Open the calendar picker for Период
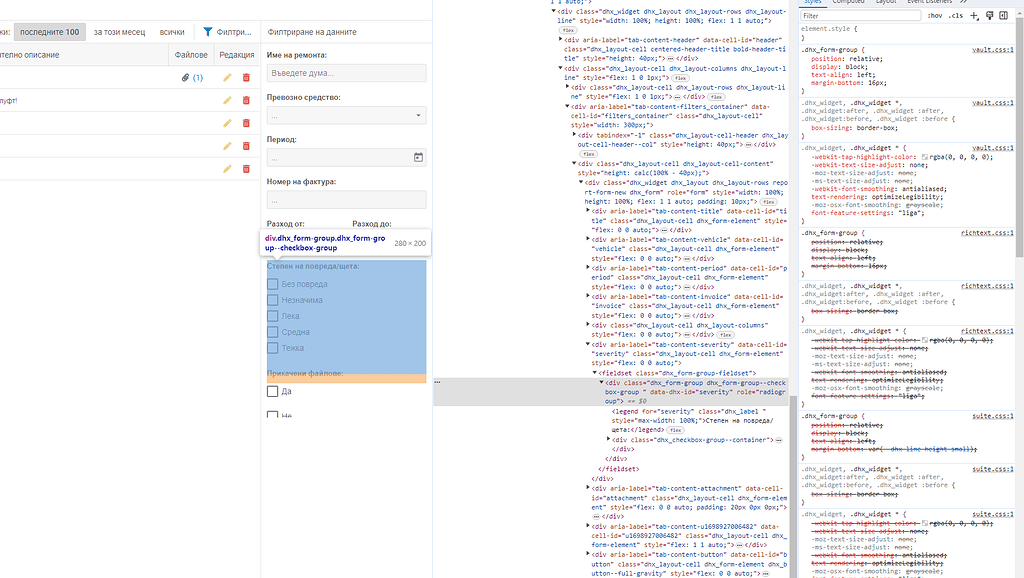1024x578 pixels. click(x=418, y=156)
